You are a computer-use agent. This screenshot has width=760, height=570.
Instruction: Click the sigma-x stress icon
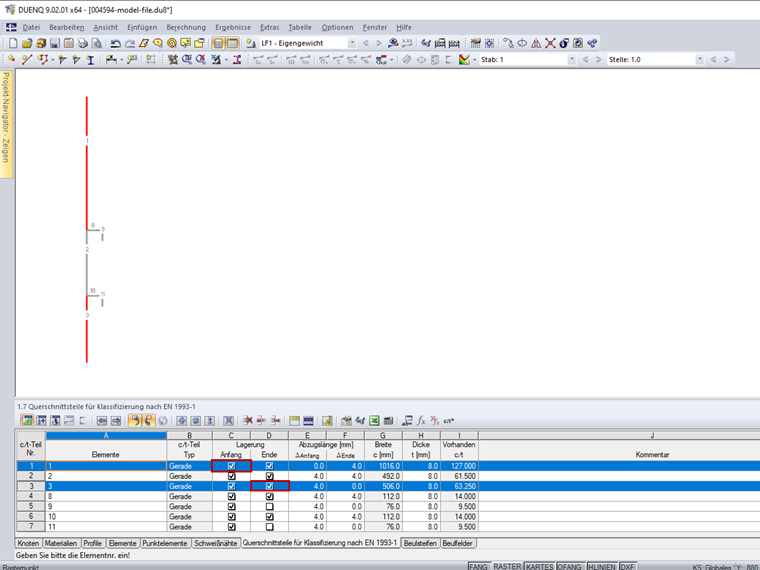tap(324, 60)
